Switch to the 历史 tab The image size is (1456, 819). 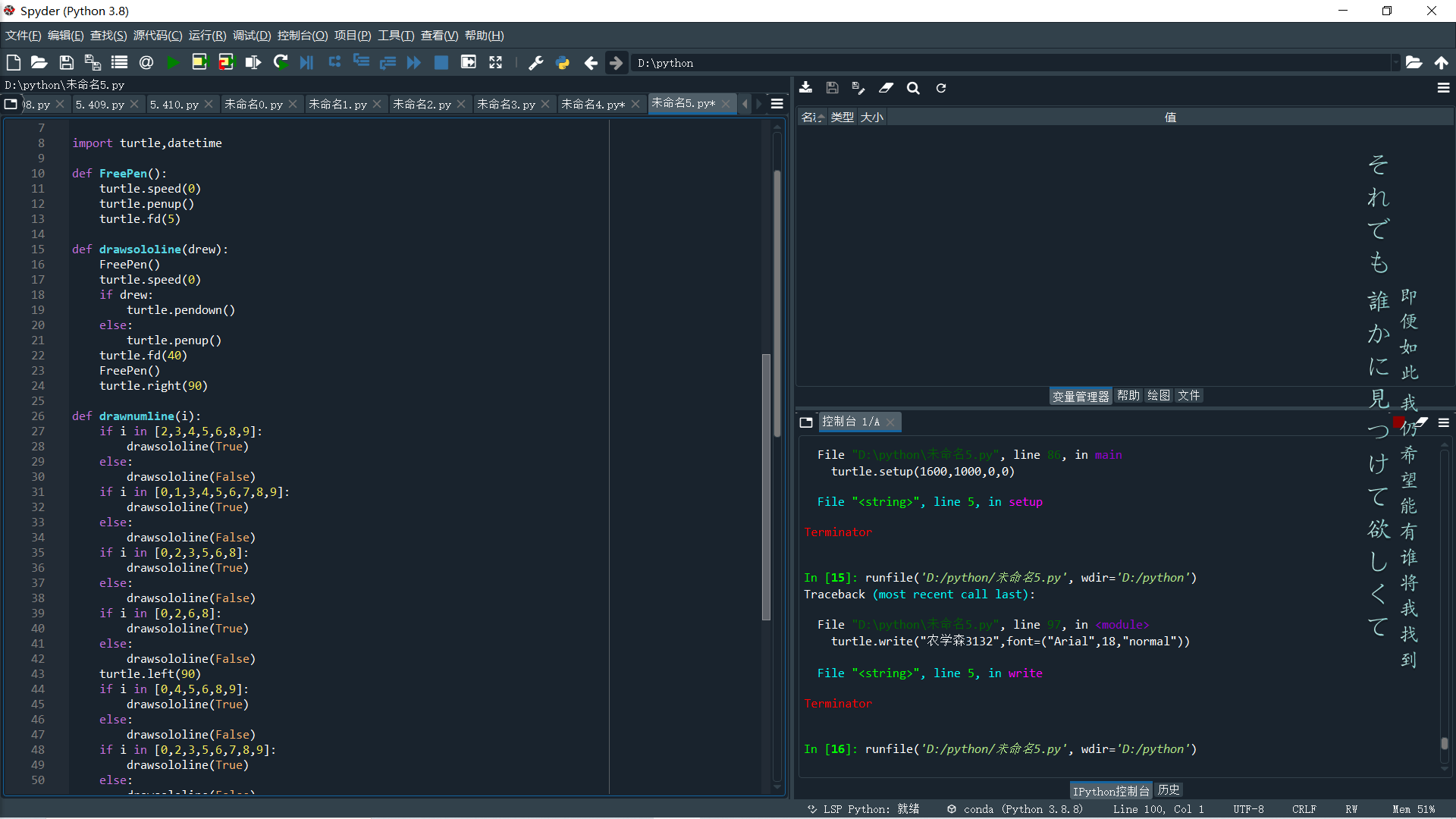(1169, 790)
